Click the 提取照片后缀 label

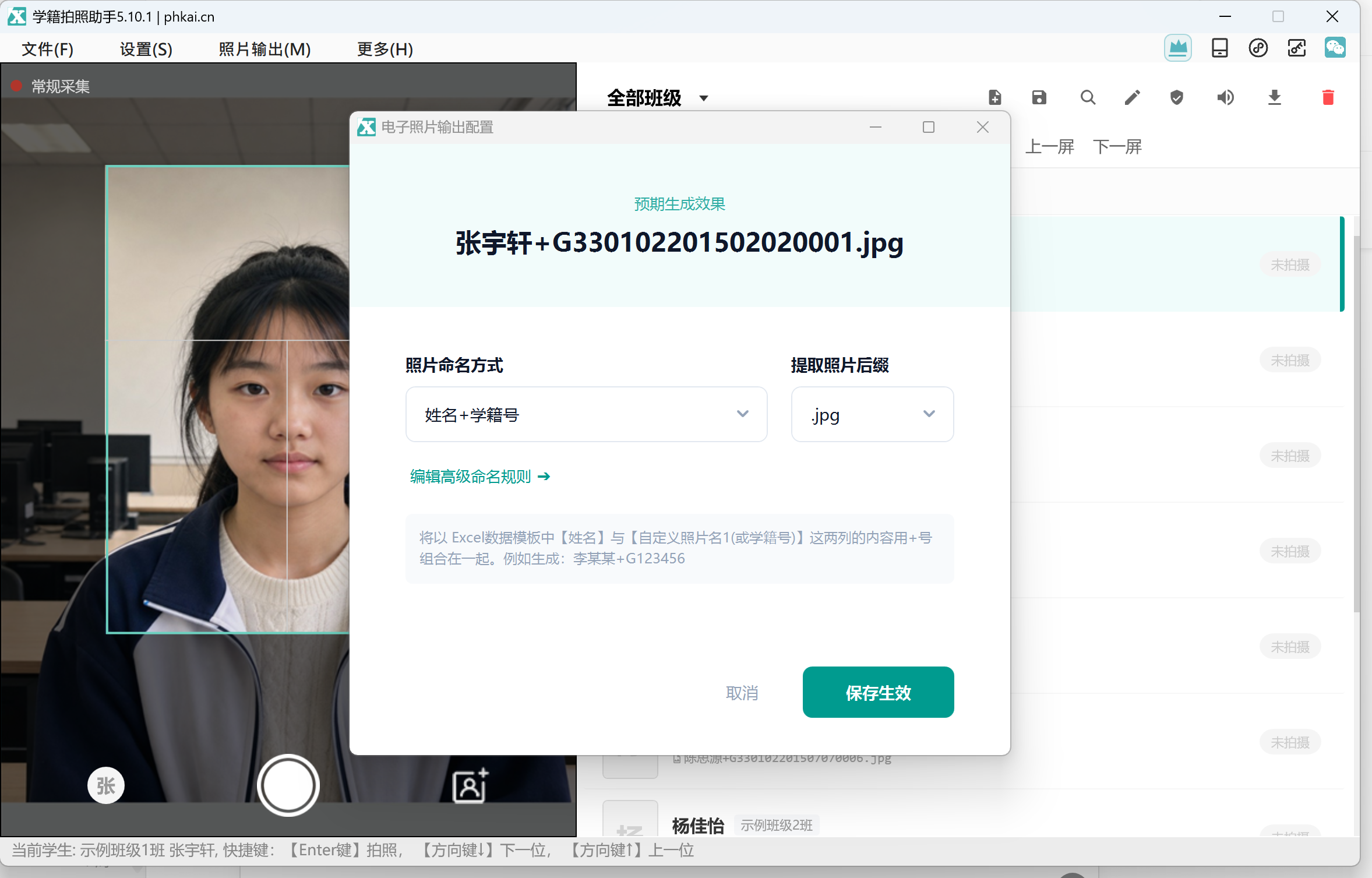click(840, 365)
